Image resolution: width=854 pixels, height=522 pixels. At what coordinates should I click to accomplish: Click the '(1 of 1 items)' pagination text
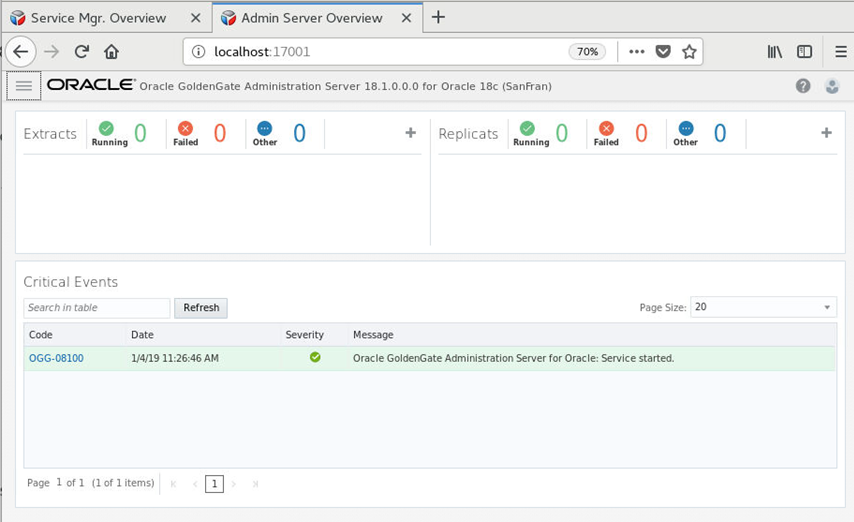123,483
